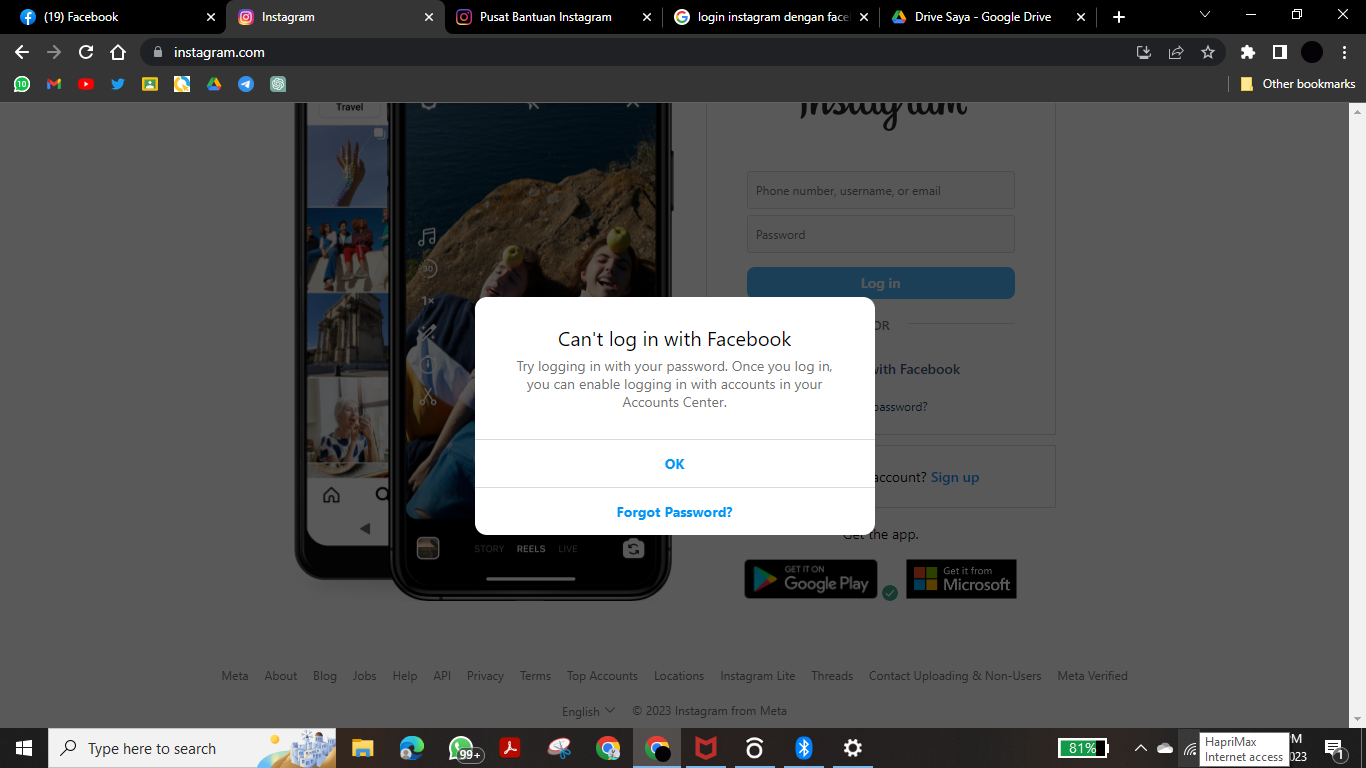Open the Threads footer link

[x=832, y=676]
